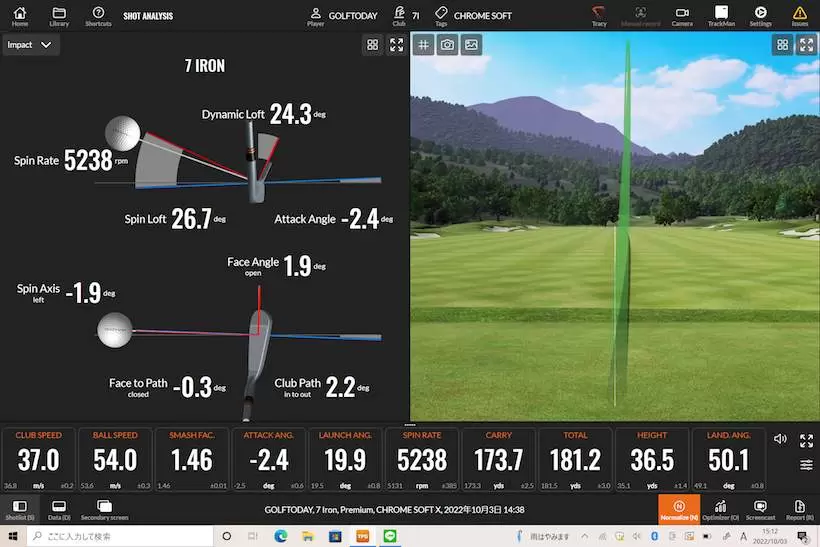View the Issues warning icon

point(799,15)
